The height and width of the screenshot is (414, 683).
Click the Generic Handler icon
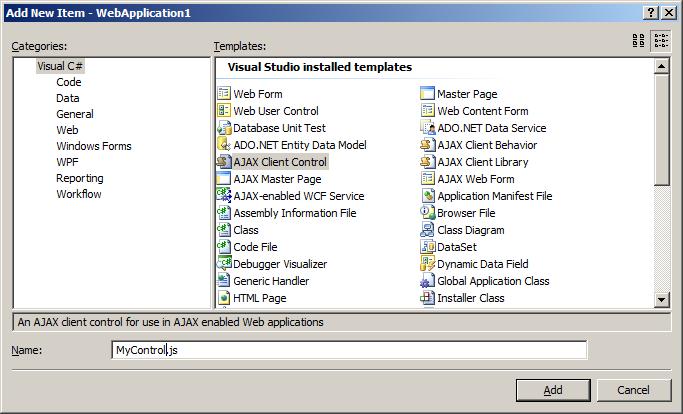click(x=224, y=281)
